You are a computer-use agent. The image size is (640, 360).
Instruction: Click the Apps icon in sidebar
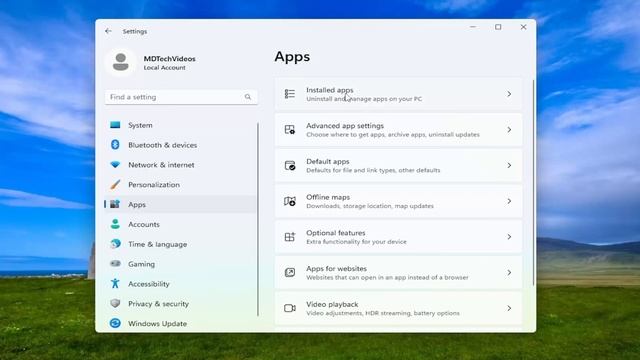pyautogui.click(x=115, y=204)
